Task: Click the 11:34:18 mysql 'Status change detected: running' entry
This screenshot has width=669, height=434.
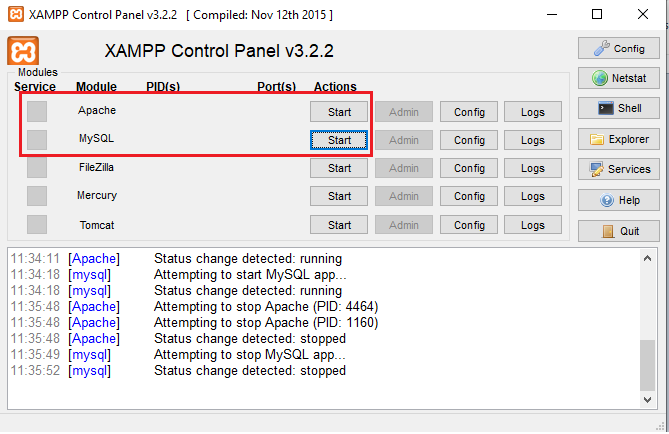Action: tap(176, 291)
